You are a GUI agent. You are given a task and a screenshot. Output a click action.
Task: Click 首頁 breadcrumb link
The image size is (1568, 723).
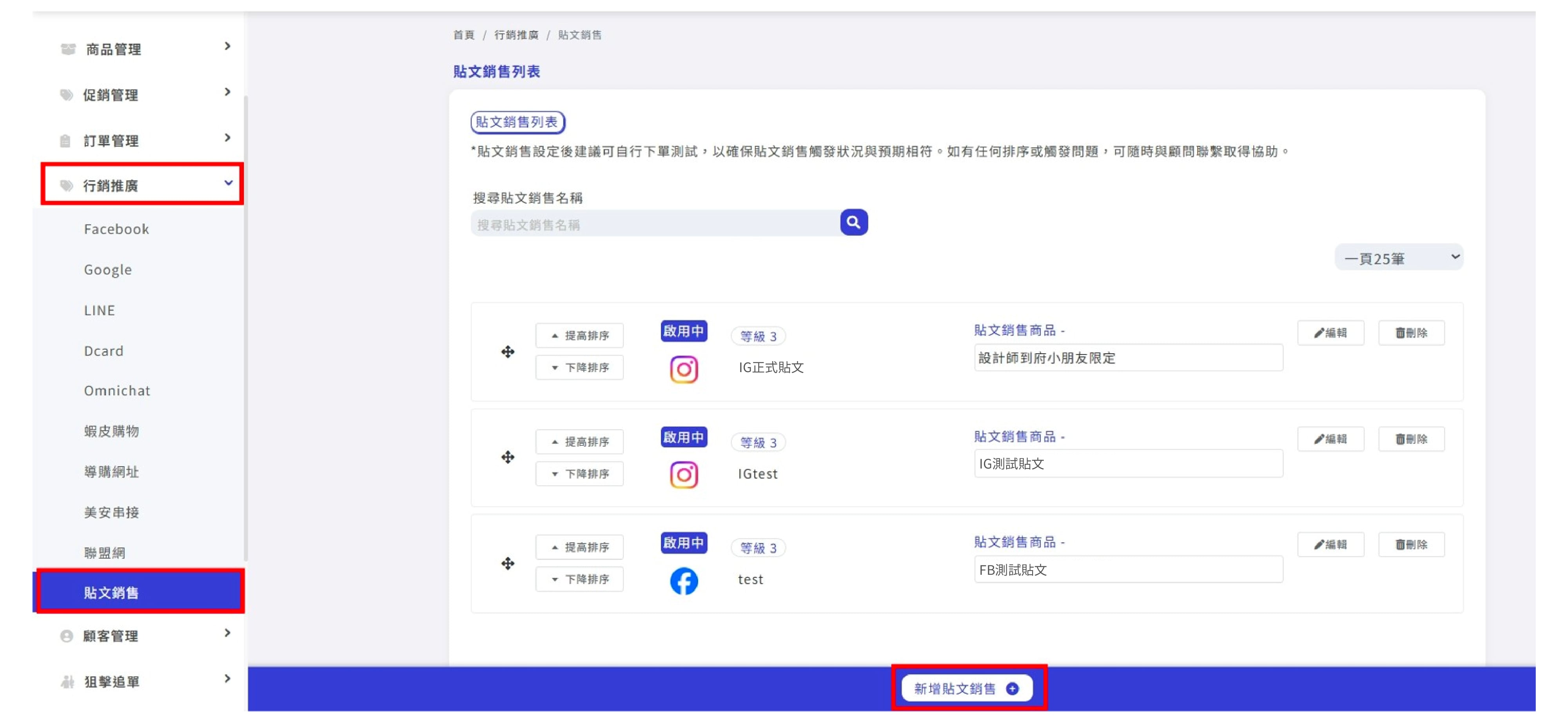coord(463,35)
